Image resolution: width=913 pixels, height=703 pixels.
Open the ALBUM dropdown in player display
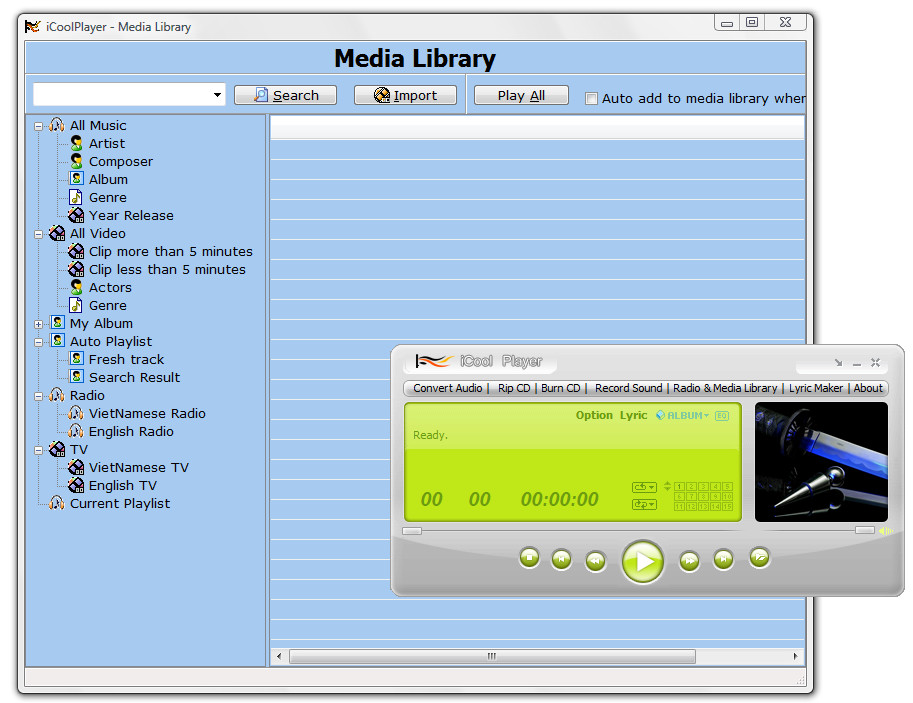[682, 415]
